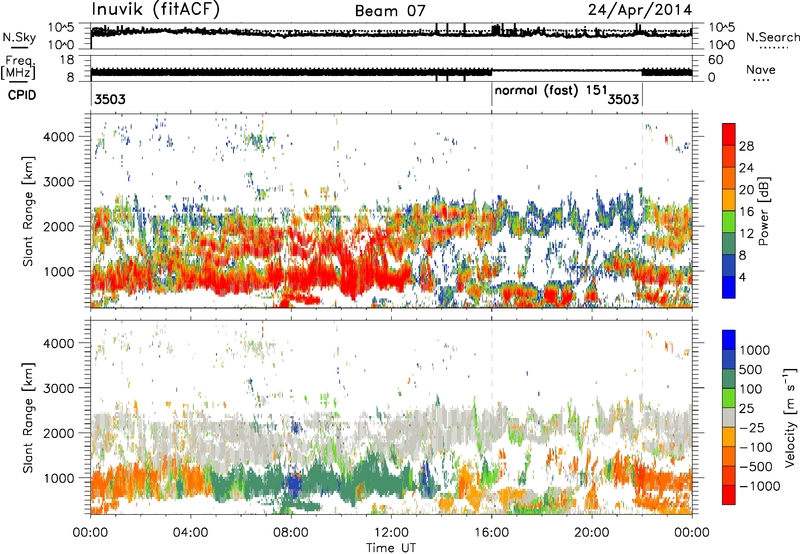The image size is (800, 554).
Task: Click the left '10^5' noise axis tick
Action: pos(61,28)
